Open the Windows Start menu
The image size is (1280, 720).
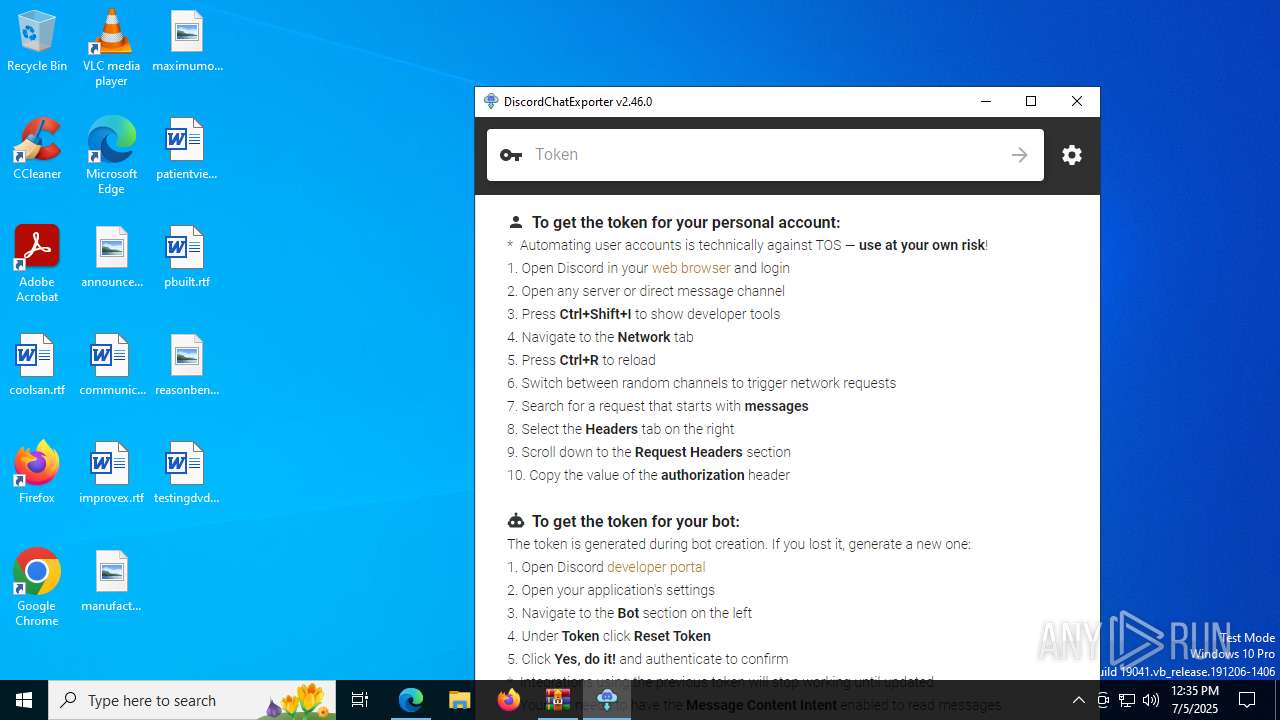(24, 700)
